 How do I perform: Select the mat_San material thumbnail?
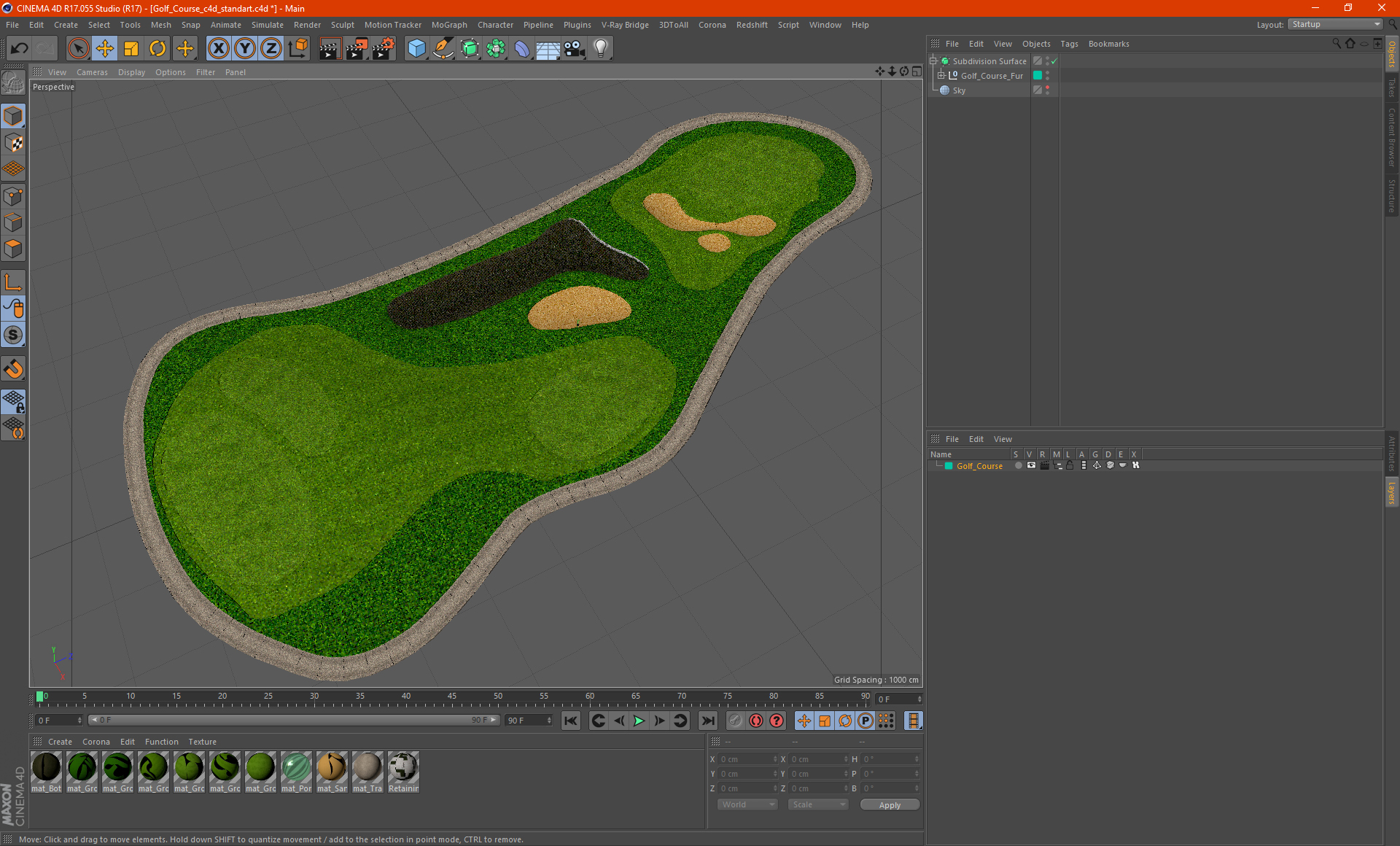[332, 768]
